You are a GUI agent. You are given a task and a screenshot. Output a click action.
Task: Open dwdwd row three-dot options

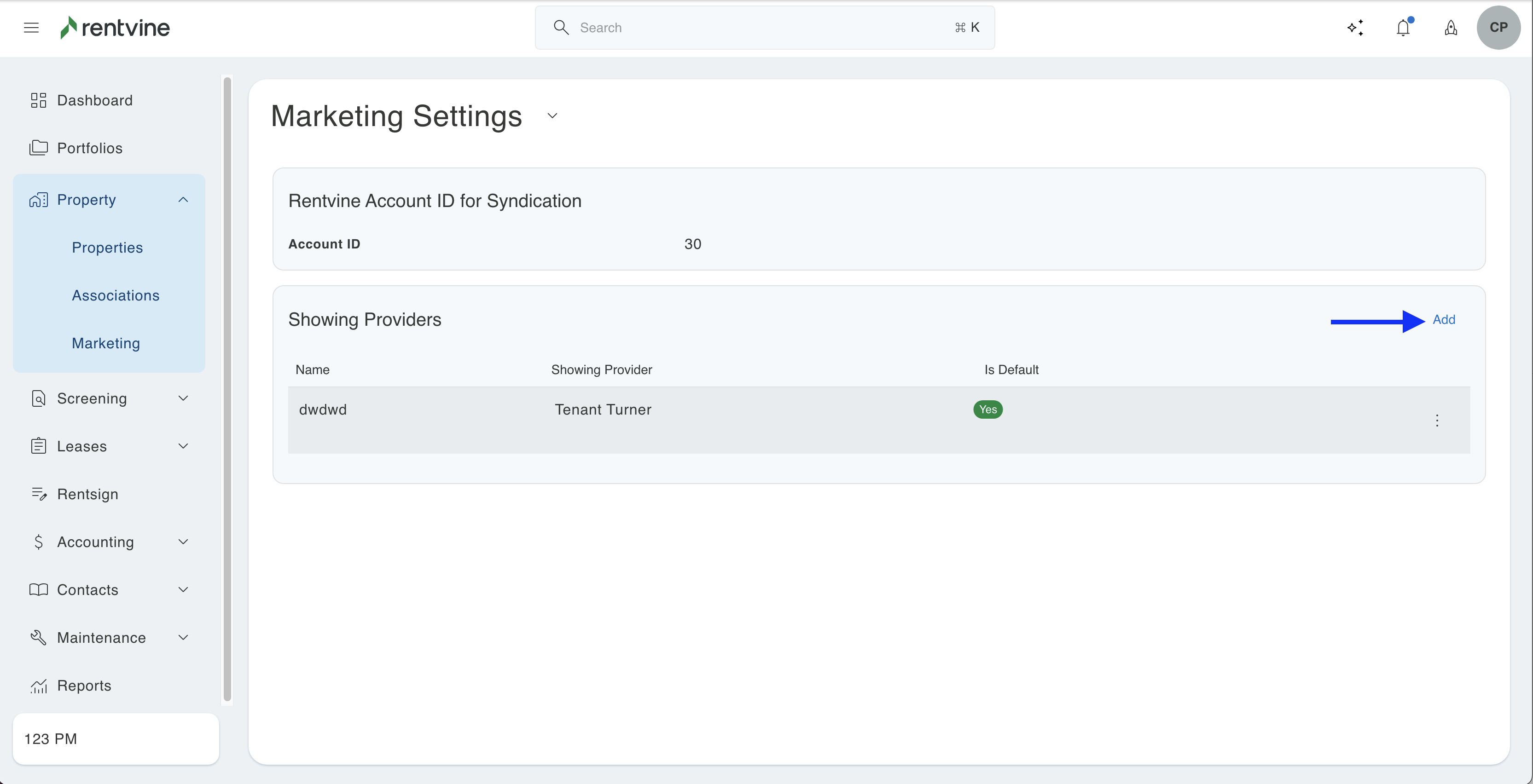tap(1437, 420)
